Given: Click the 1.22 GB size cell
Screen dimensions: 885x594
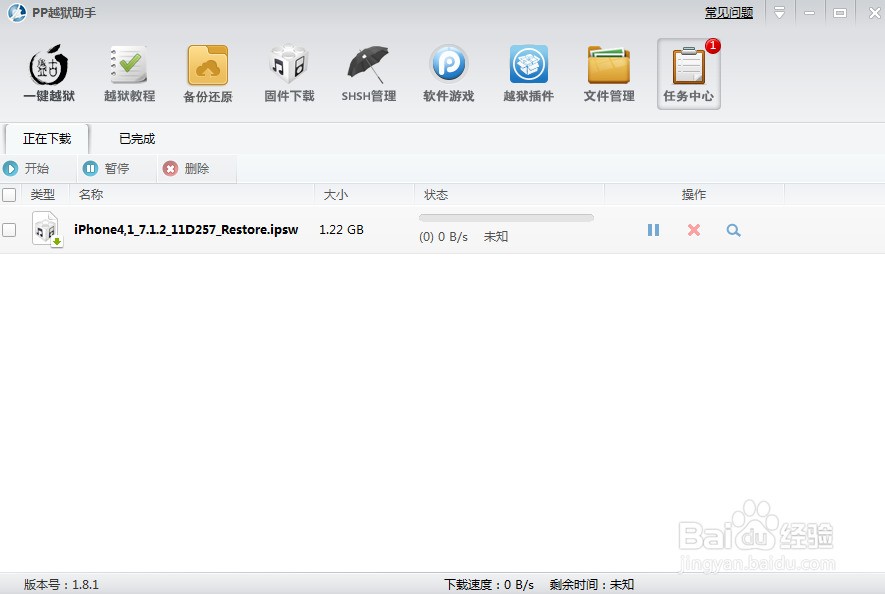Looking at the screenshot, I should [x=341, y=230].
